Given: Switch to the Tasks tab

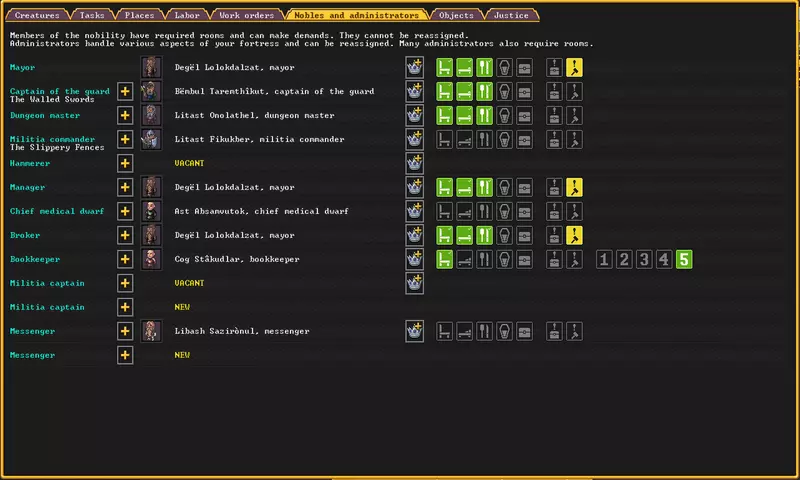Looking at the screenshot, I should pos(92,15).
